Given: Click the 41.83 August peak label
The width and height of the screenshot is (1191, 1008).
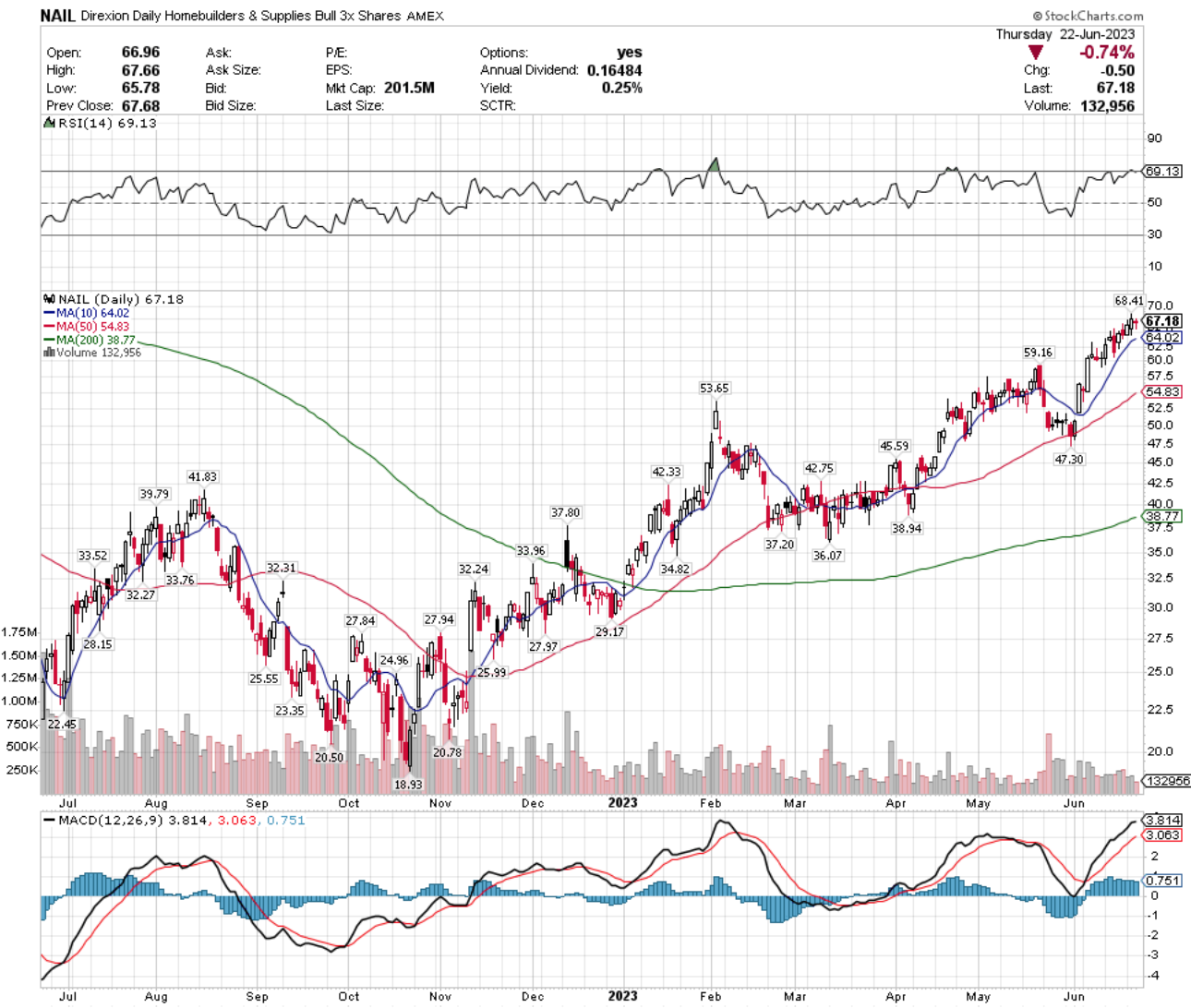Looking at the screenshot, I should point(202,476).
